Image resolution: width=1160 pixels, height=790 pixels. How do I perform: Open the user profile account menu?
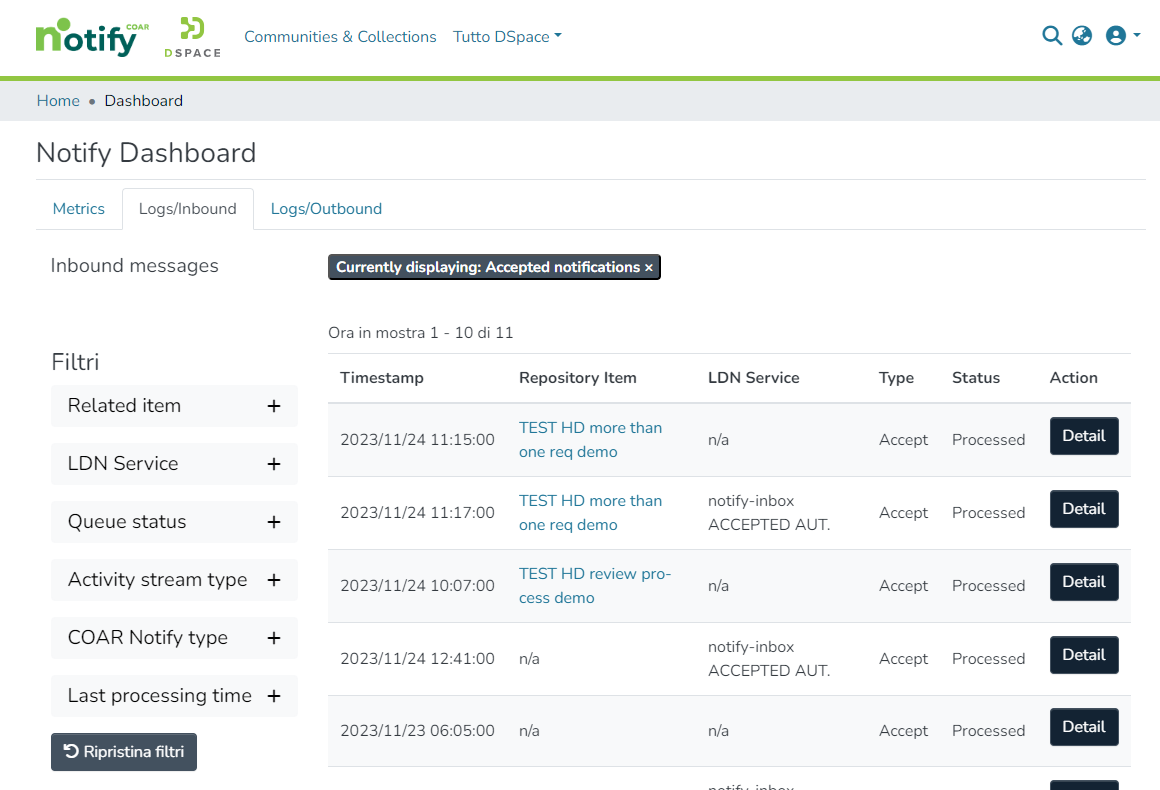pyautogui.click(x=1122, y=36)
